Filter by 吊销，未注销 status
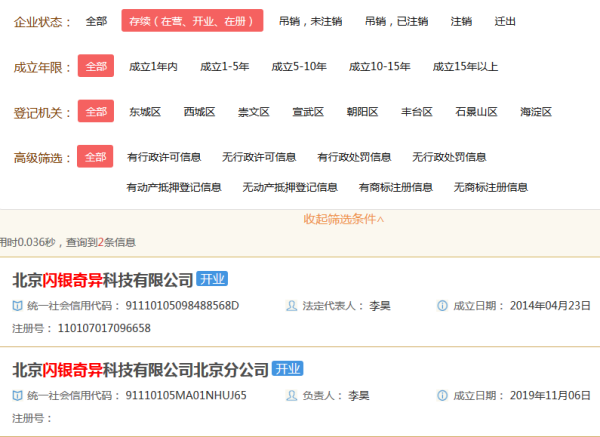600x437 pixels. [310, 21]
